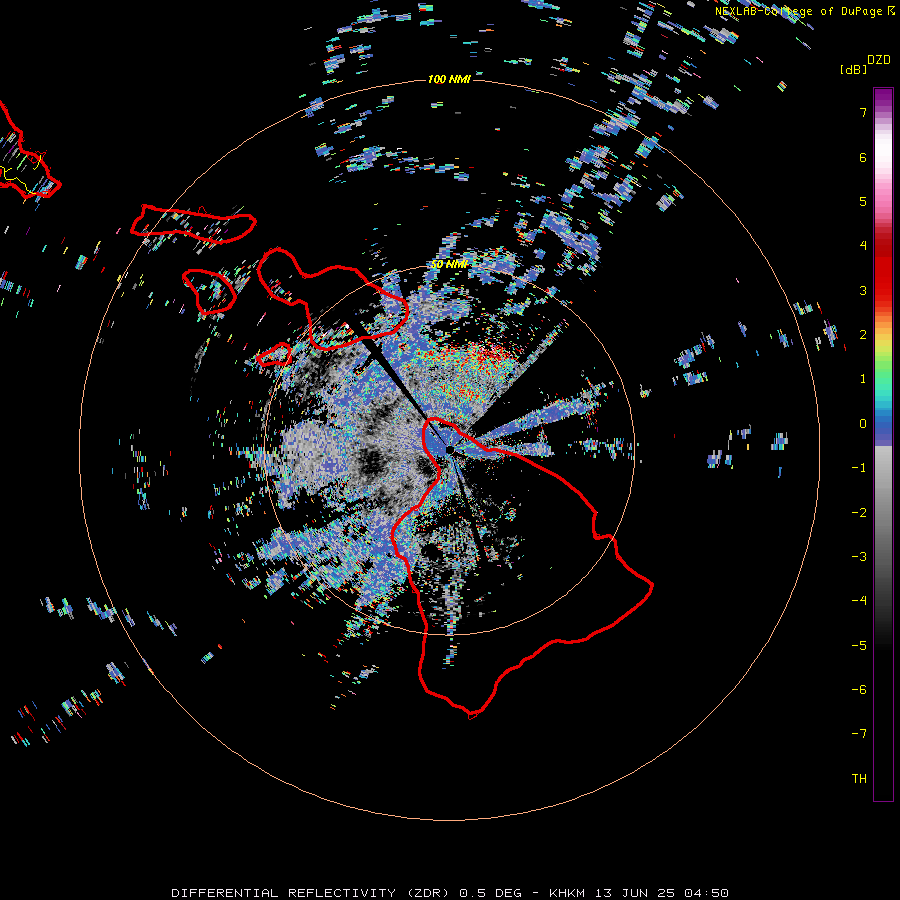Click the 6 value on the scale

pyautogui.click(x=863, y=157)
